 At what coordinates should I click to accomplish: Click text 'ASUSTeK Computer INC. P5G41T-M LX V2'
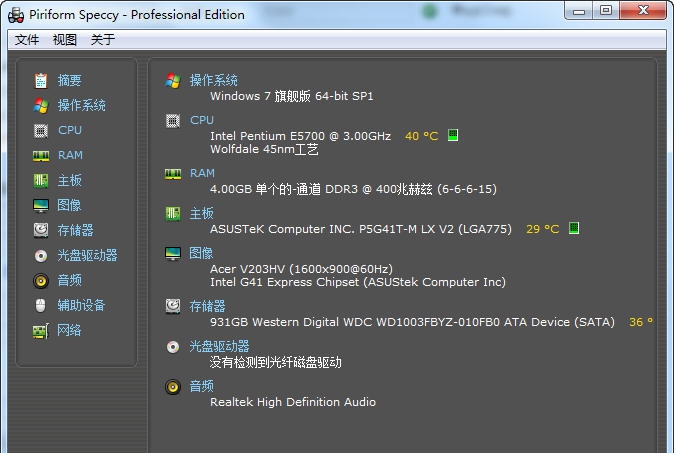332,229
